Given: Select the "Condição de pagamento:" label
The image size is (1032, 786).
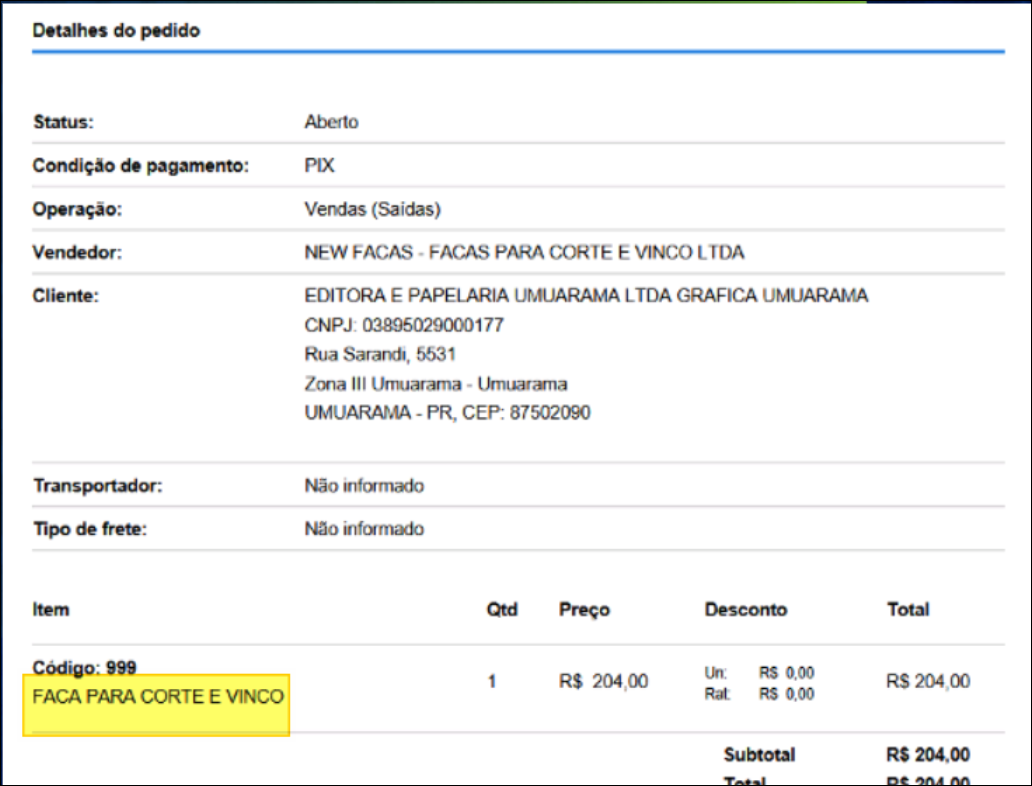Looking at the screenshot, I should coord(141,165).
